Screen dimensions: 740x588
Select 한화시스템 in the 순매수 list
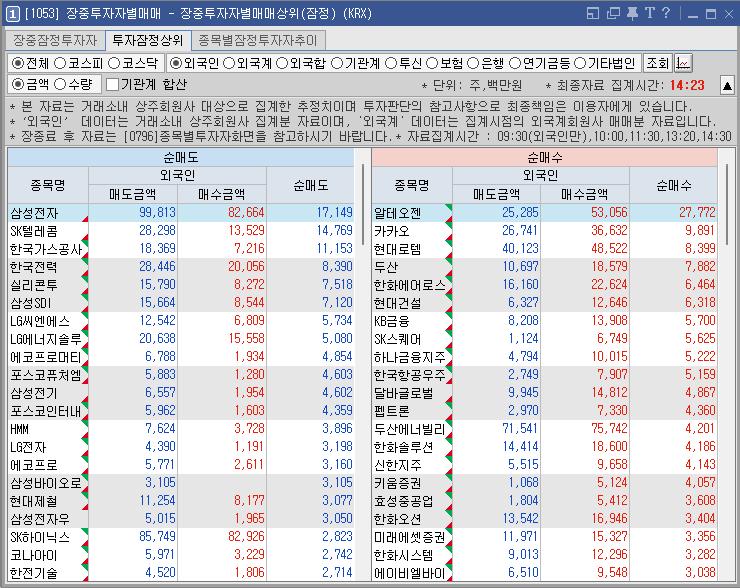point(404,555)
